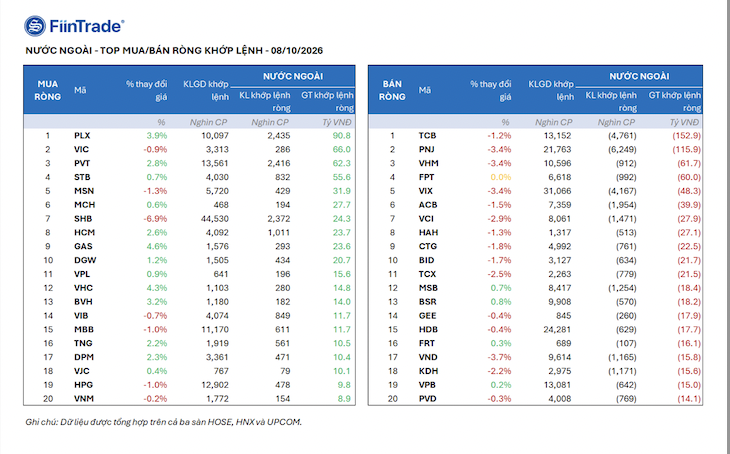
Task: Click GAS price change 4.6%
Action: coord(157,246)
